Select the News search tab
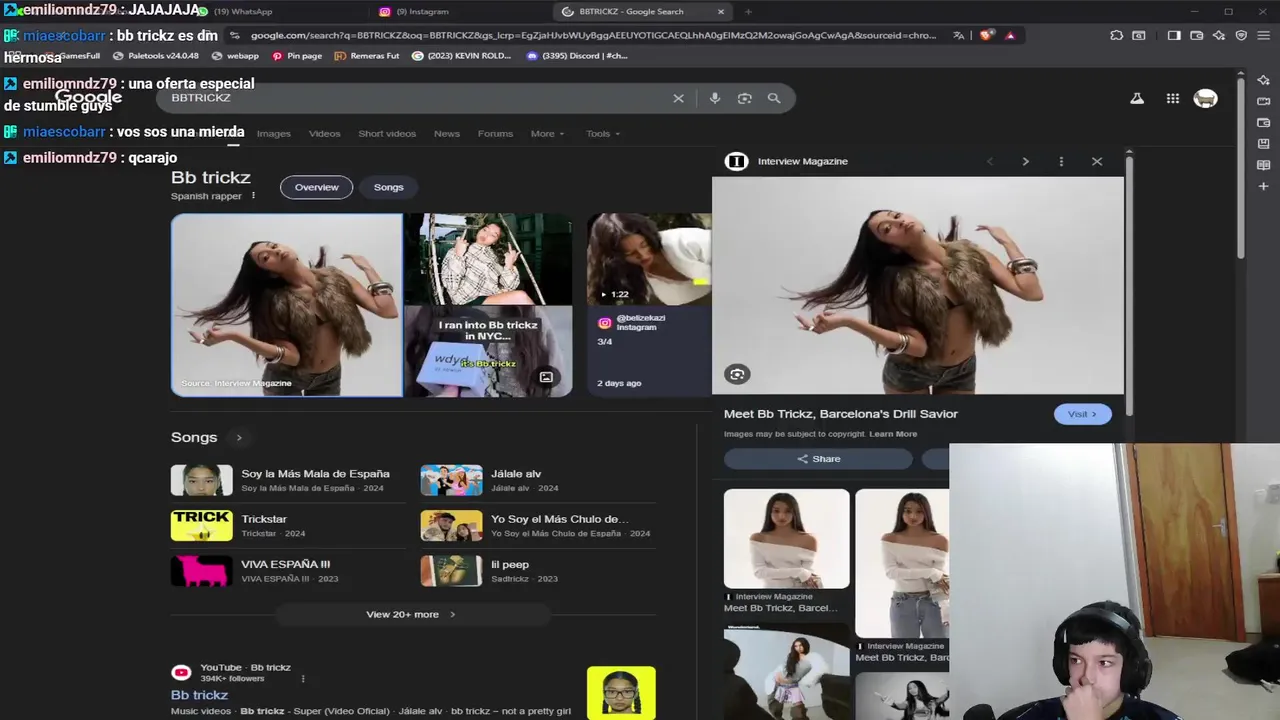The width and height of the screenshot is (1280, 720). (447, 133)
